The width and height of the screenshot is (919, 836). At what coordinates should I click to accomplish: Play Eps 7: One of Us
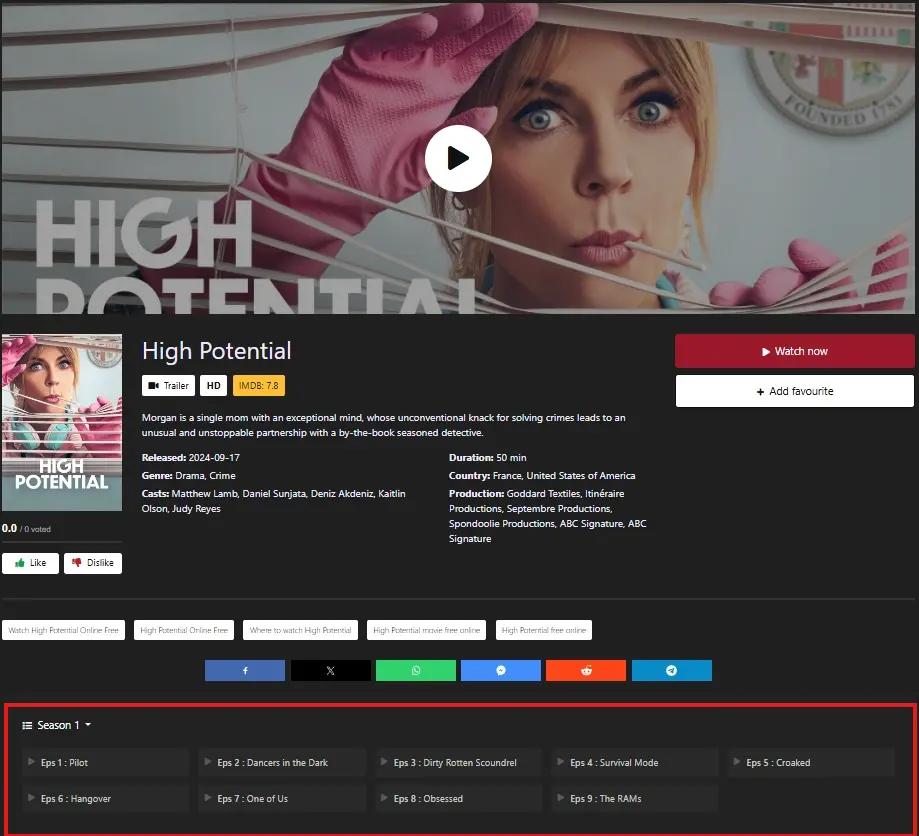point(282,798)
